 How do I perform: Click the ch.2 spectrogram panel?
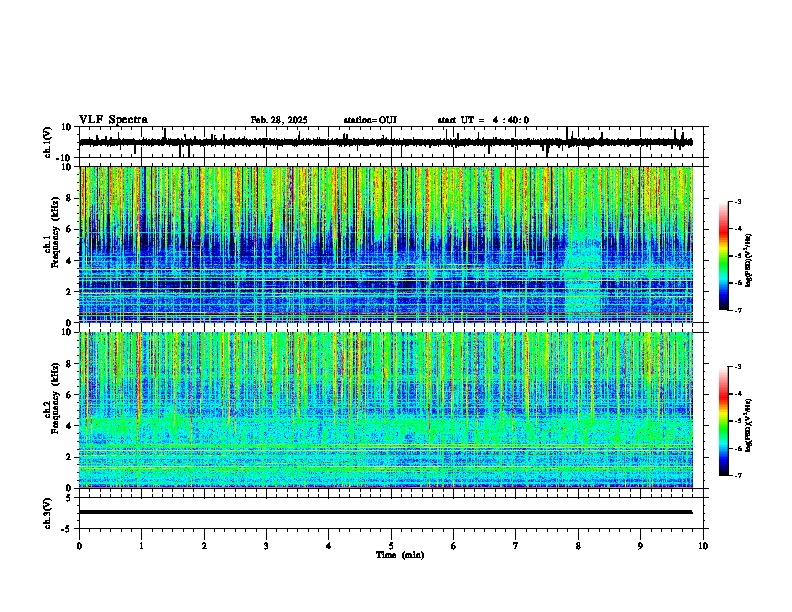[x=386, y=410]
